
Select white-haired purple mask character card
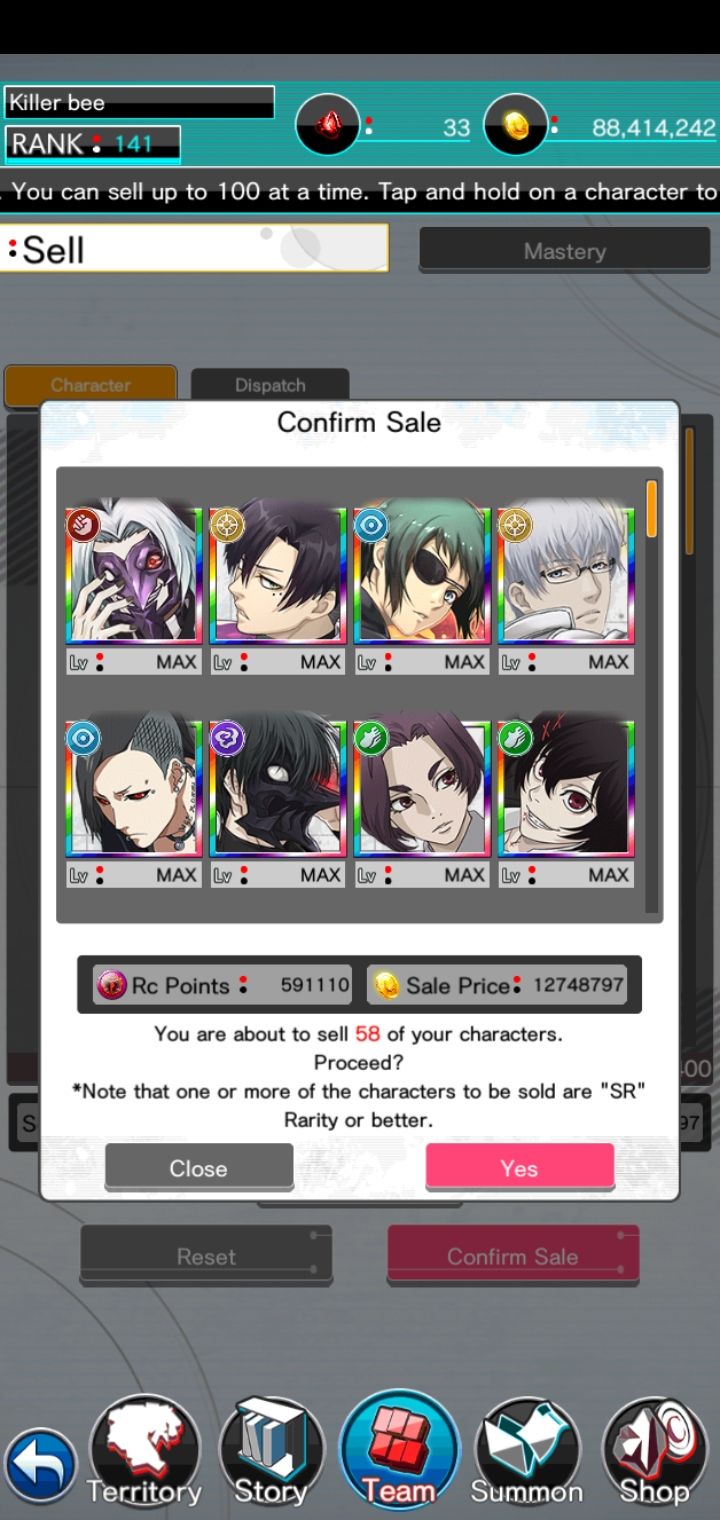click(x=134, y=575)
